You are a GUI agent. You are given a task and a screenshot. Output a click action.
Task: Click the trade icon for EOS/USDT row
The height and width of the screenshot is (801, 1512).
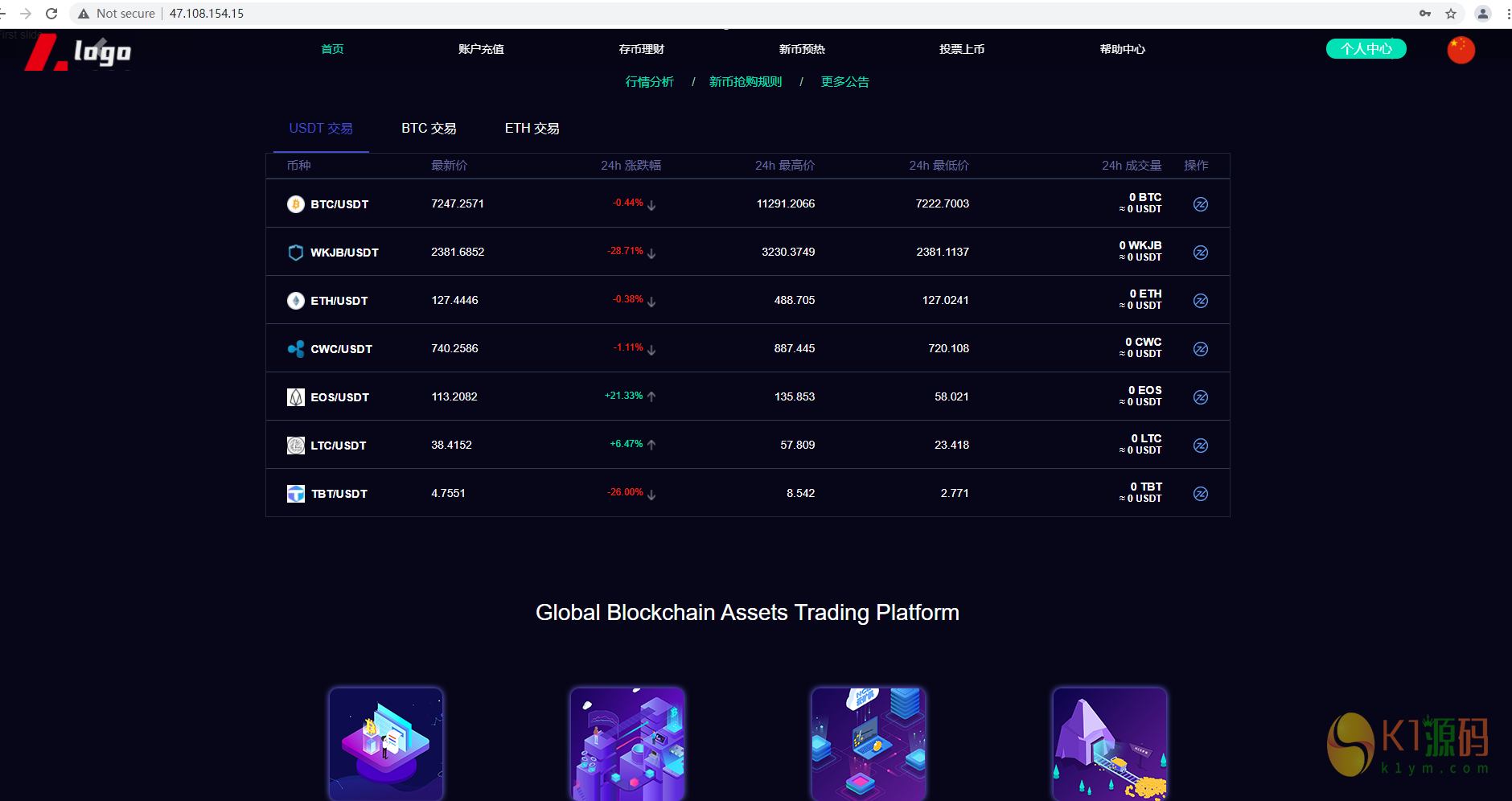click(x=1201, y=397)
